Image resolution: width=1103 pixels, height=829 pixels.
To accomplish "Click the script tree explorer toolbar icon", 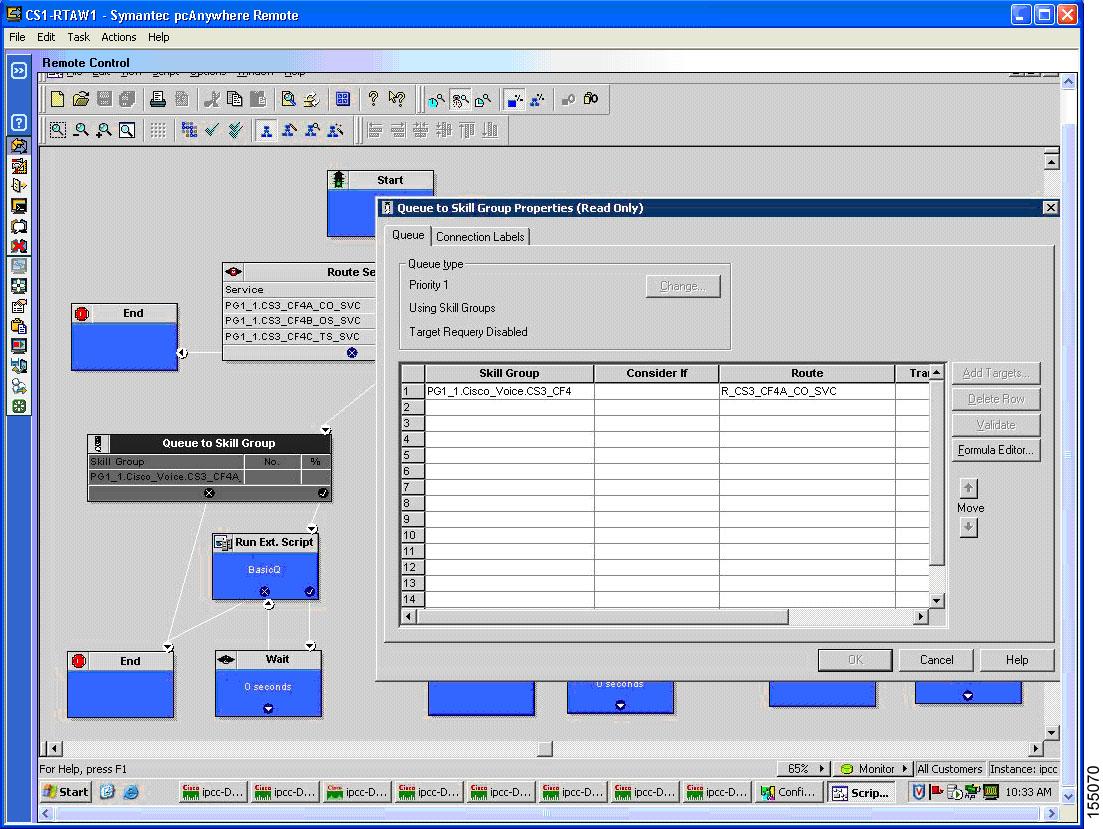I will 189,130.
